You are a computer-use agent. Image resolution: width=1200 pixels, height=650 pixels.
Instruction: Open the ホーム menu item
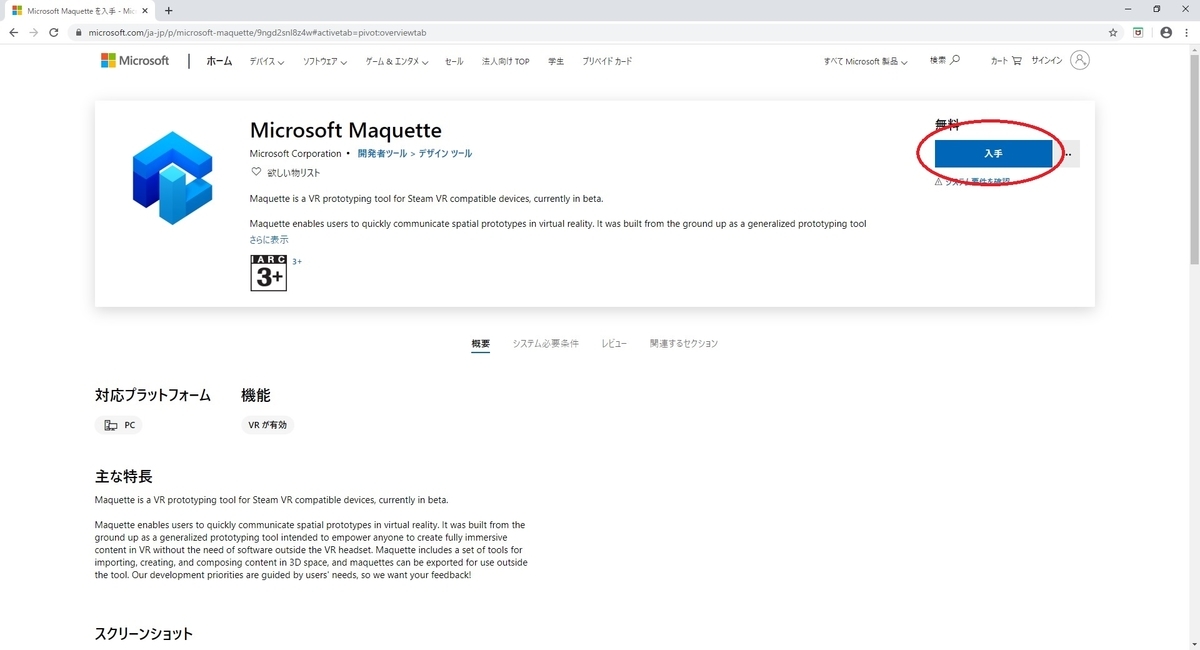[x=219, y=61]
